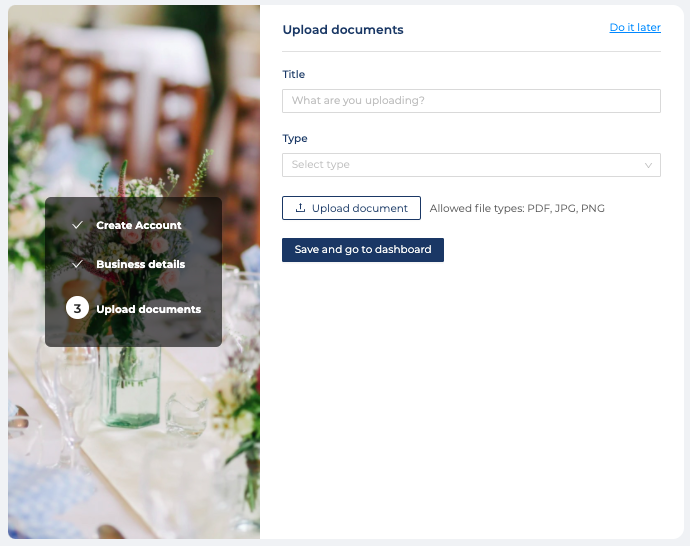
Task: Open the Select type dropdown
Action: pyautogui.click(x=470, y=165)
